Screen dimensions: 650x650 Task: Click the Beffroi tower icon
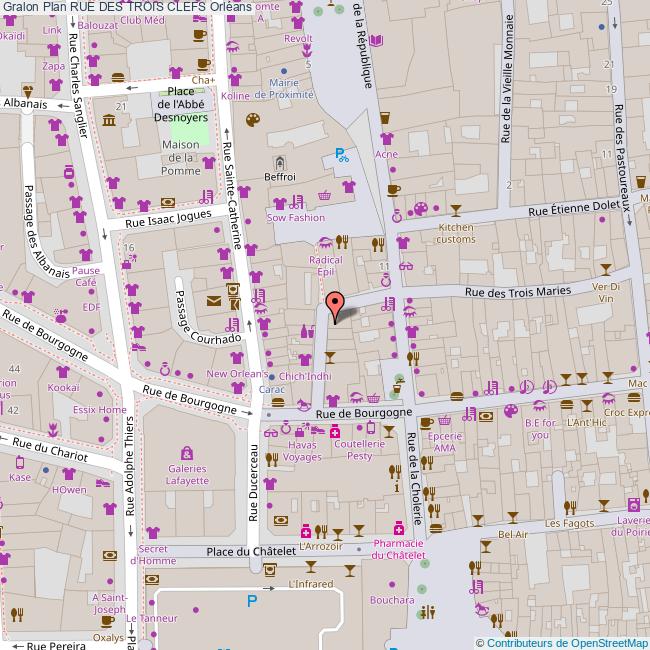coord(280,162)
